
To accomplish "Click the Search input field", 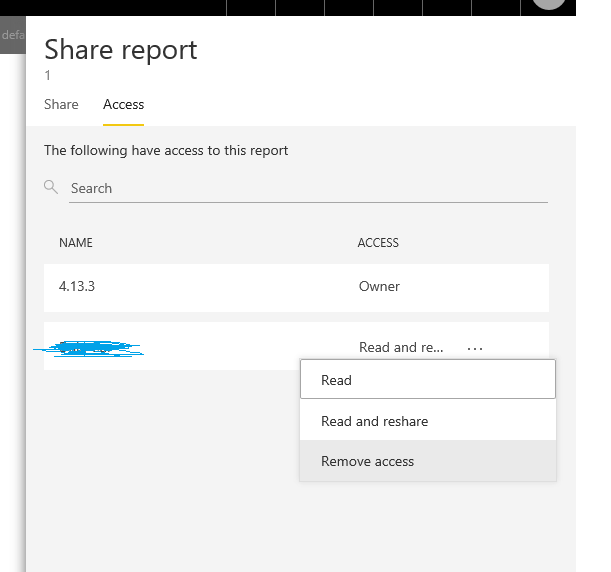I will [308, 189].
